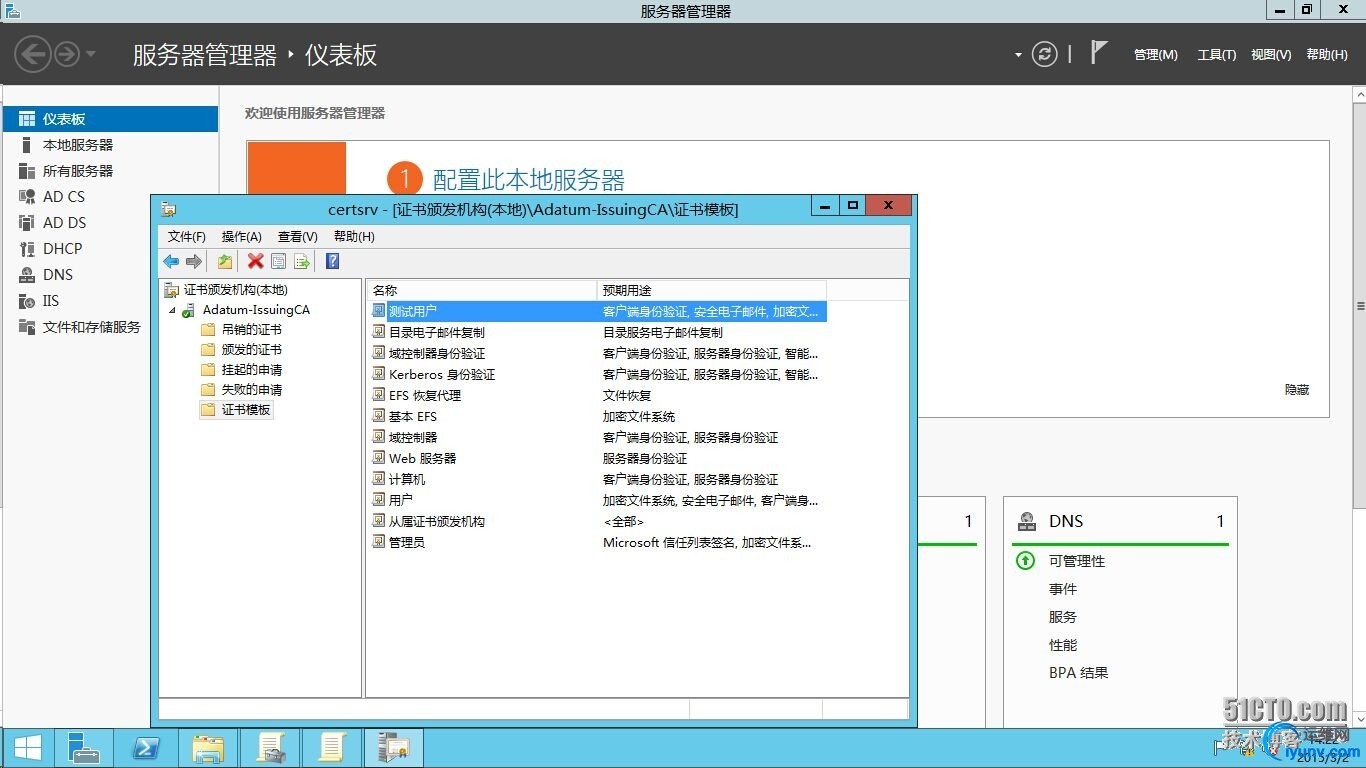Click the DNS tile server icon
This screenshot has height=768, width=1366.
1026,521
